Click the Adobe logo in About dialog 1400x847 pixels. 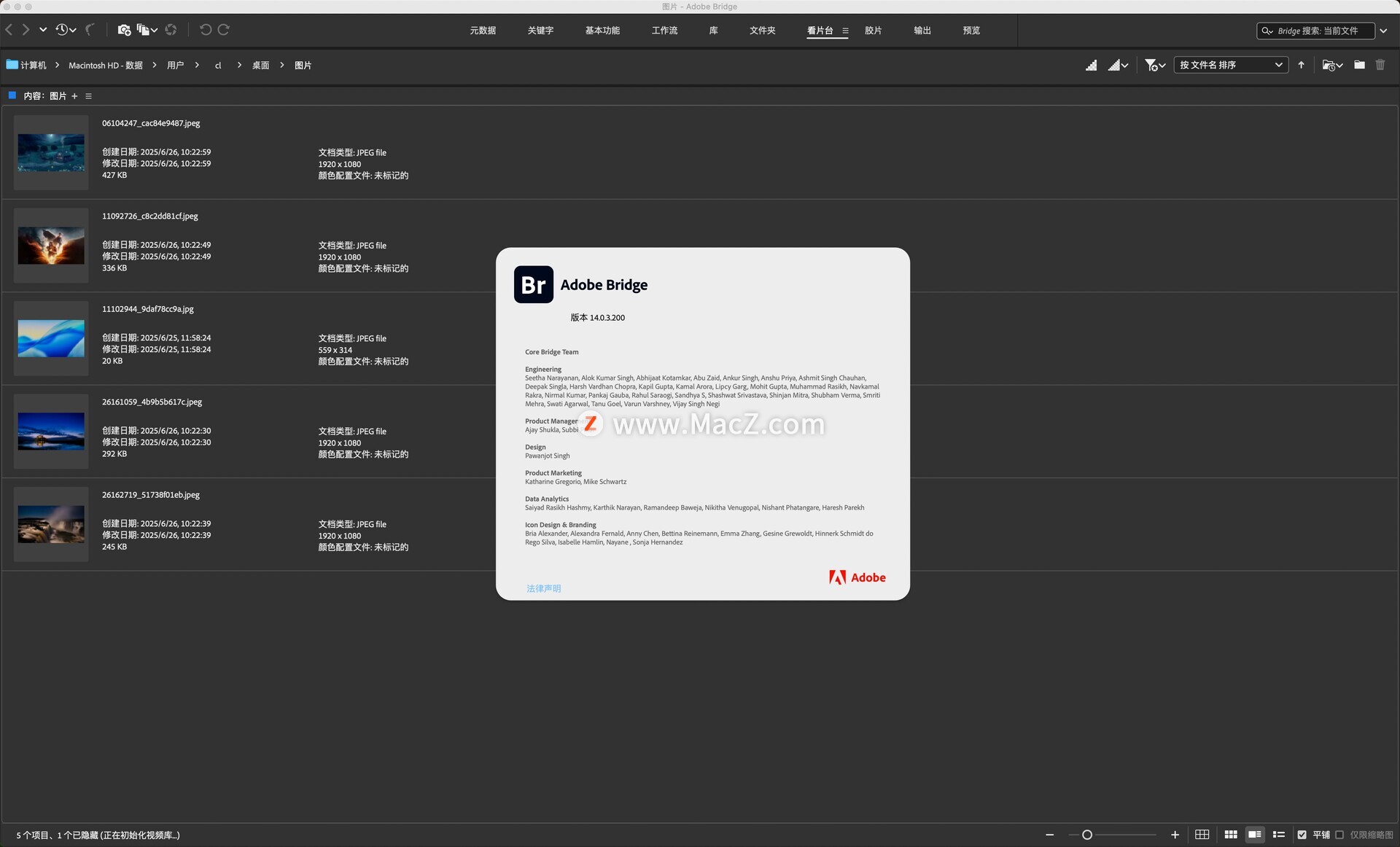click(857, 577)
